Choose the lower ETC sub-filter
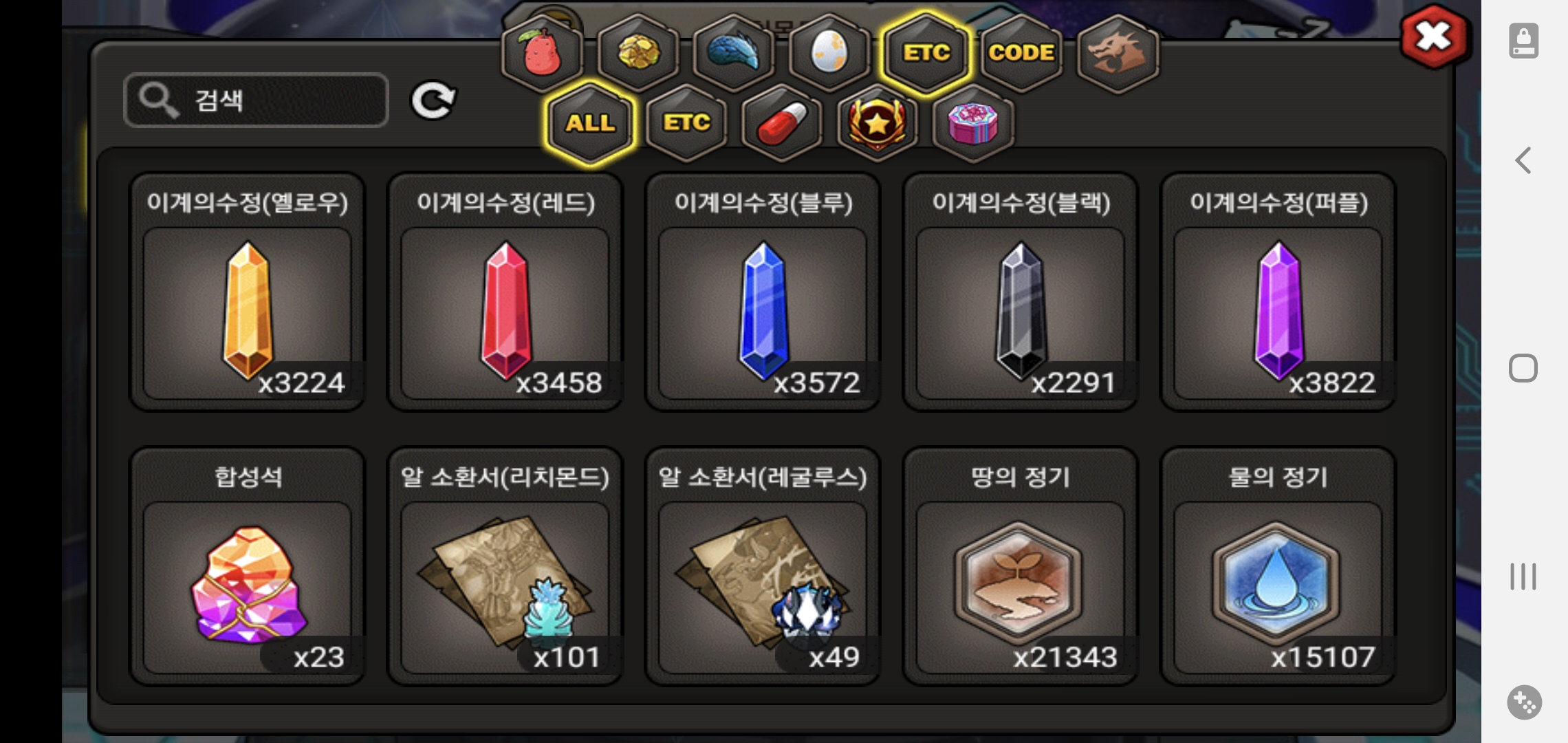The width and height of the screenshot is (1568, 743). tap(686, 124)
